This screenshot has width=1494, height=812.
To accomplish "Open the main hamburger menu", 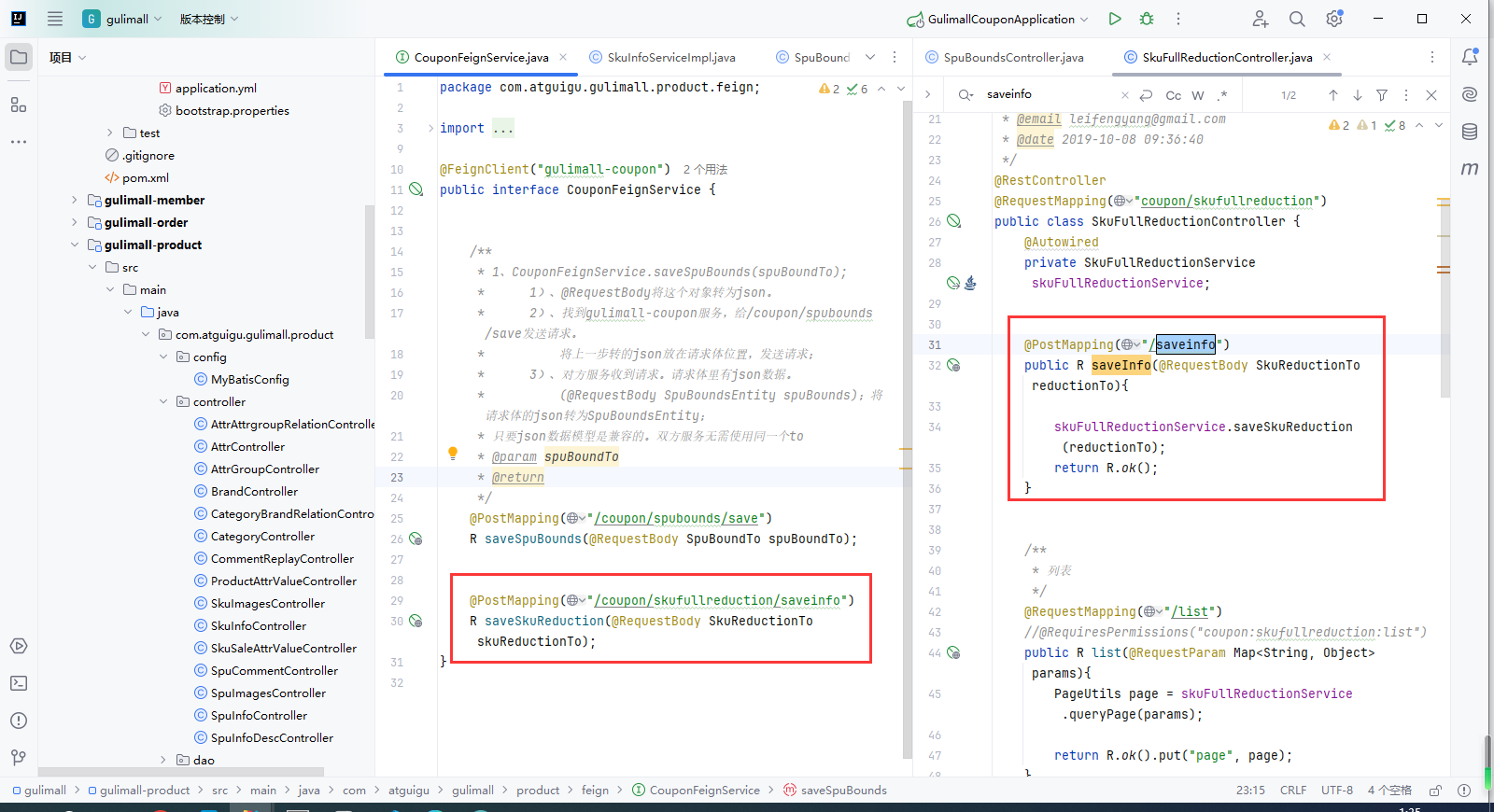I will pos(55,19).
